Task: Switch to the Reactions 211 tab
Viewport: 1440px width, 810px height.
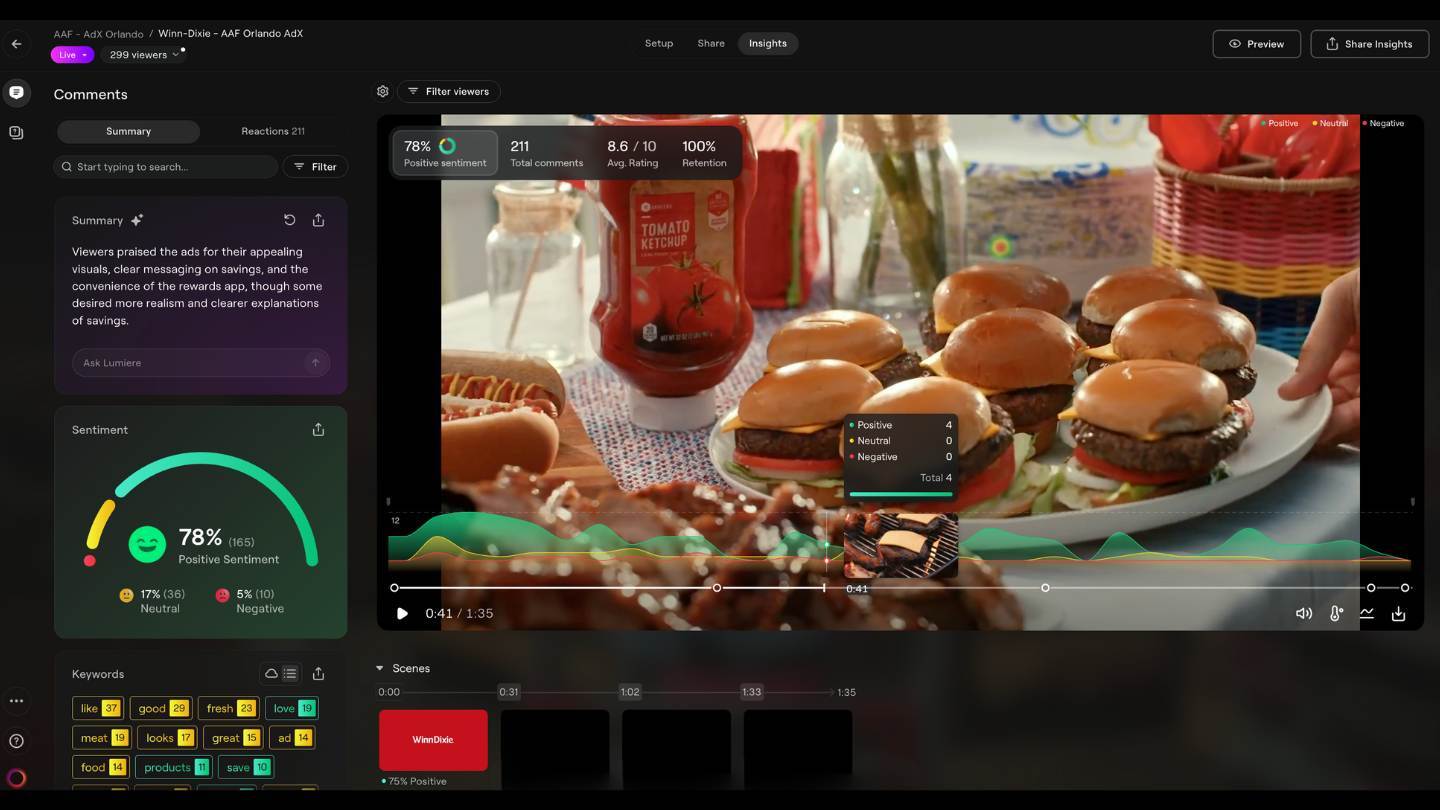Action: (x=272, y=131)
